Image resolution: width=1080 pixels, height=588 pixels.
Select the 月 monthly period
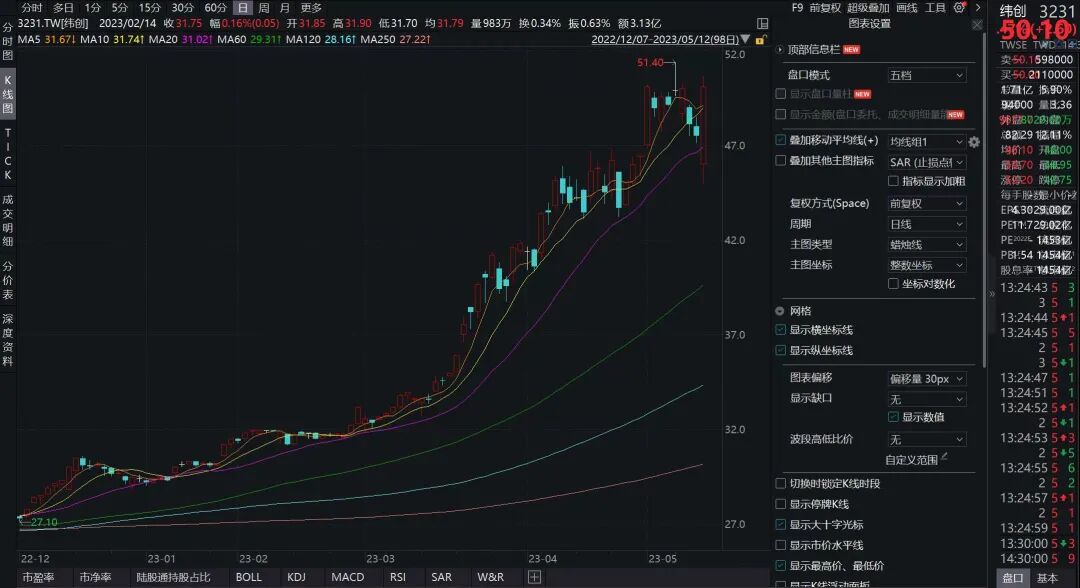coord(285,8)
